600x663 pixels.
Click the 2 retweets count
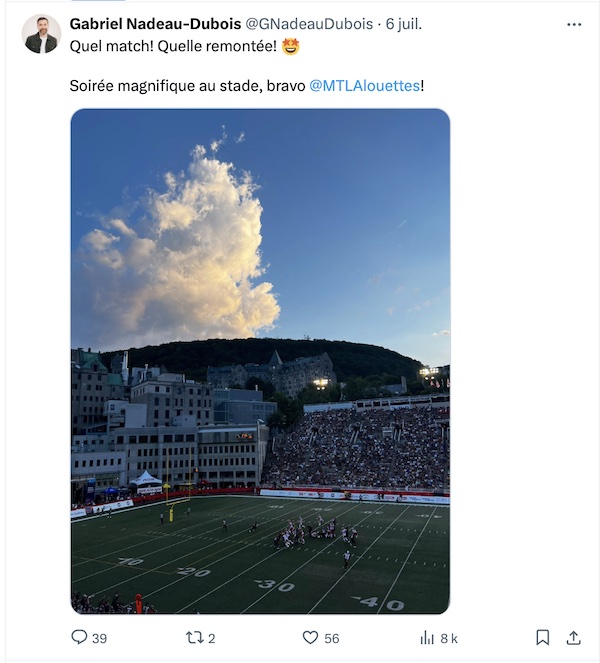(212, 638)
